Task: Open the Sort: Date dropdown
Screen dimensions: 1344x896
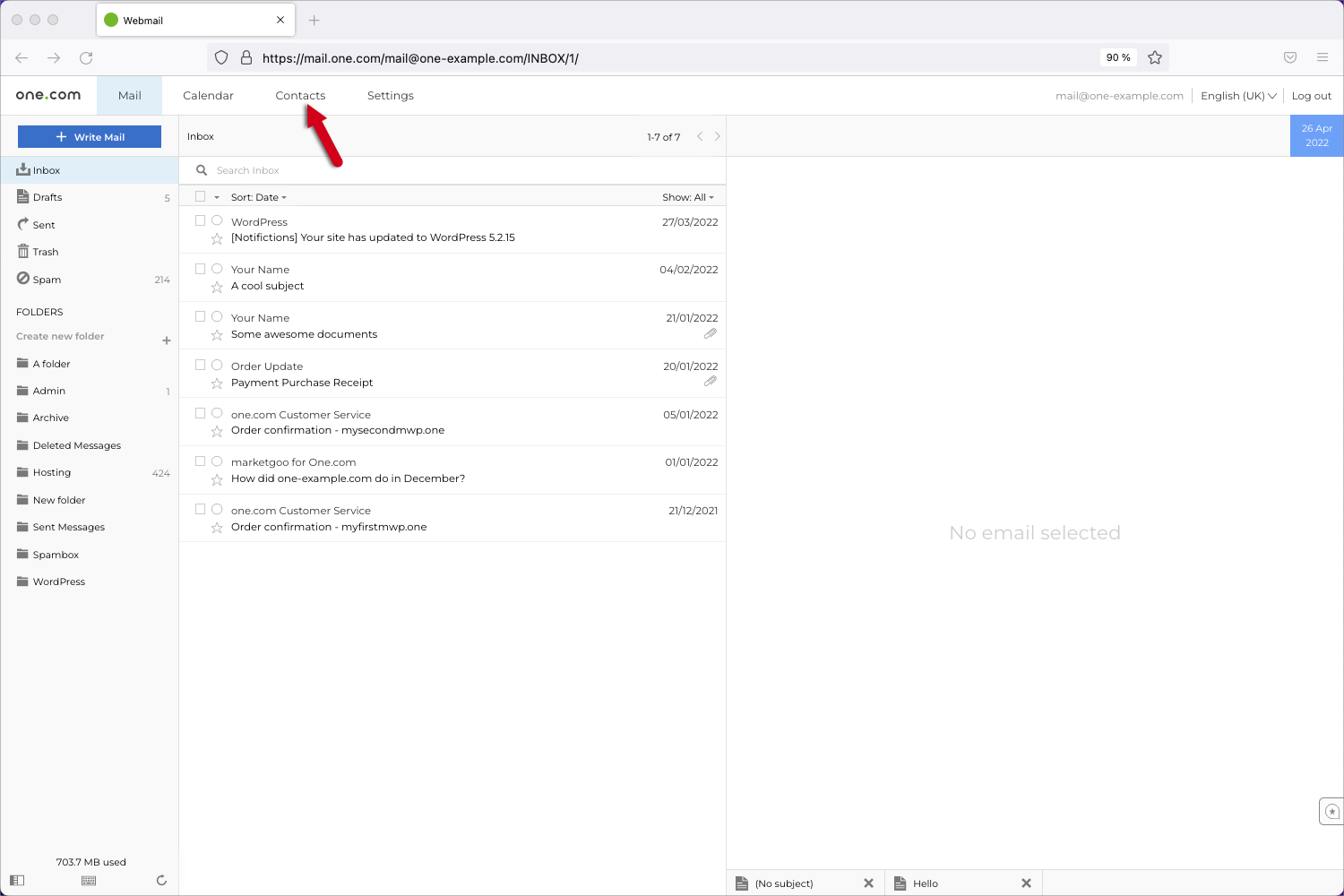Action: point(259,196)
